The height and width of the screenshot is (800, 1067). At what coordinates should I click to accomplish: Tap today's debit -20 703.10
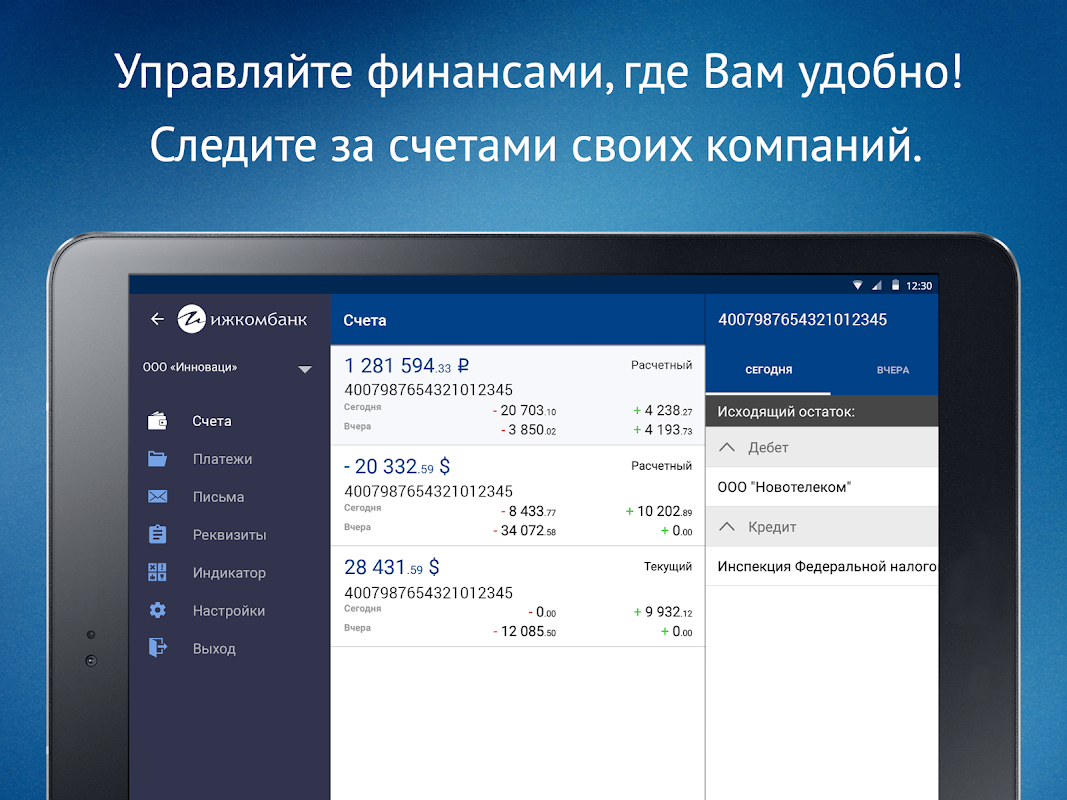click(x=524, y=410)
